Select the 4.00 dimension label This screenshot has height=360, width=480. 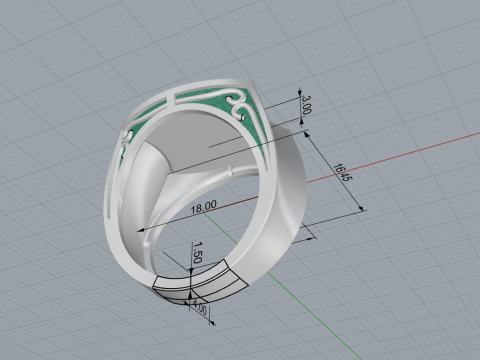pos(200,308)
